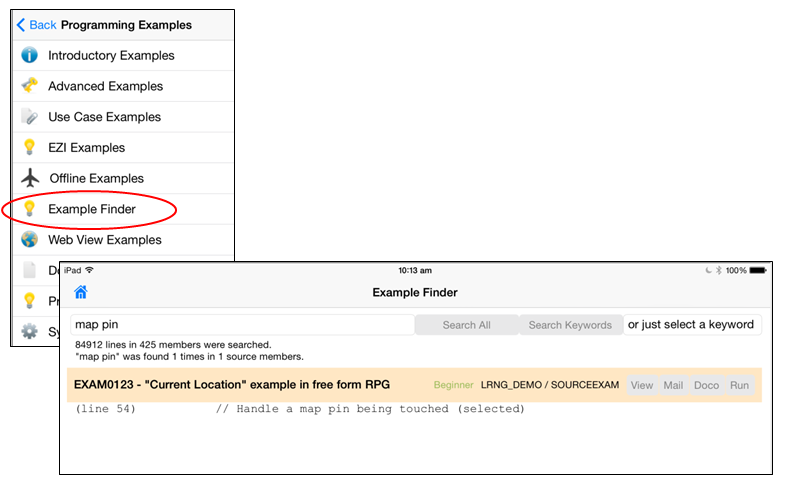The width and height of the screenshot is (788, 487).
Task: Click the battery icon in the status bar
Action: click(x=758, y=270)
